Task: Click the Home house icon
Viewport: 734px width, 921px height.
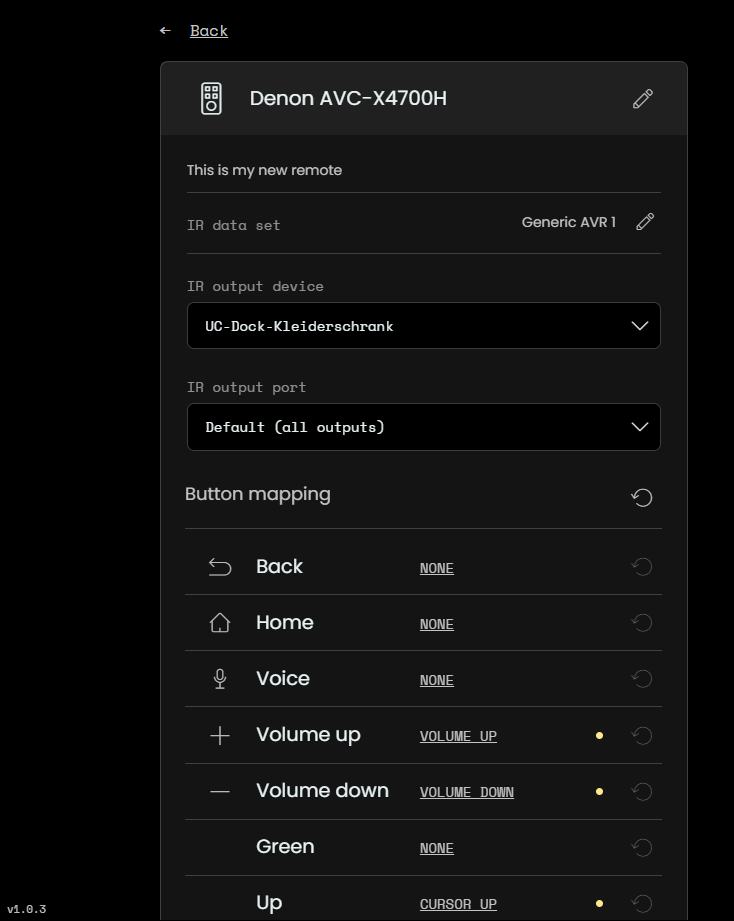Action: coord(220,623)
